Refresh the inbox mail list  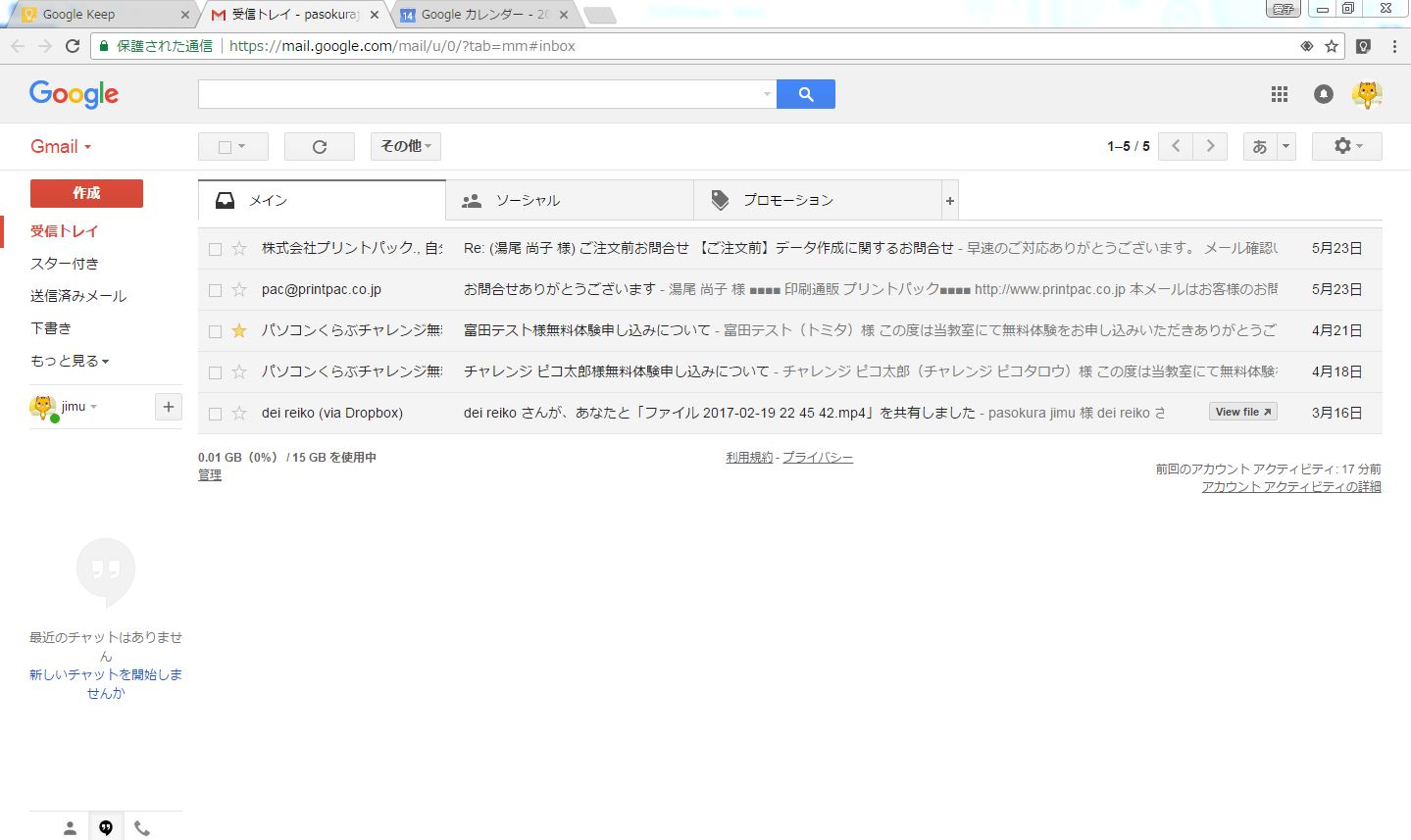point(320,147)
